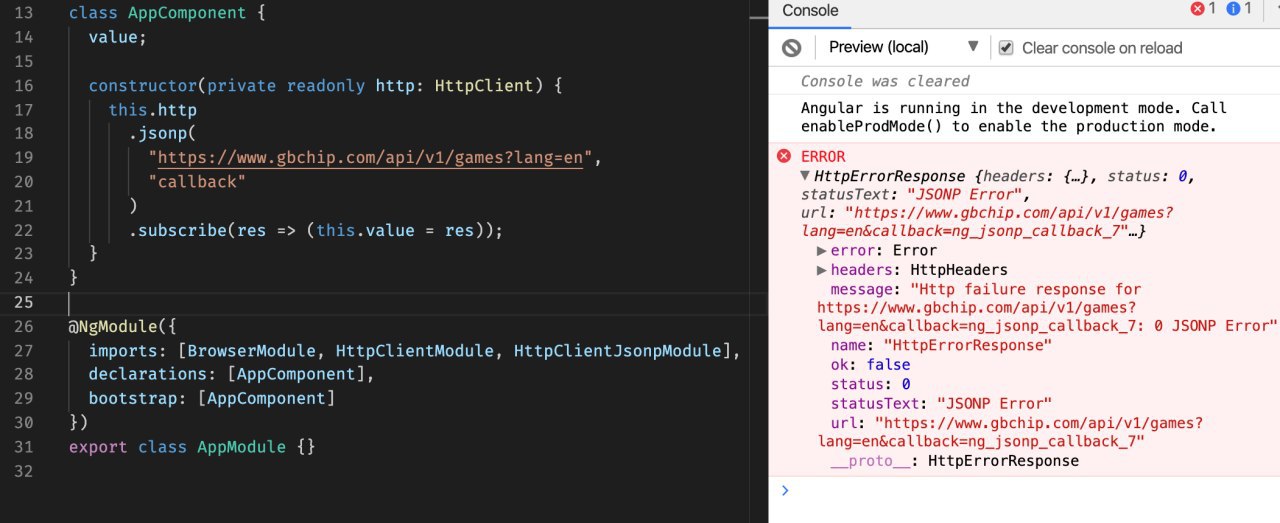Screen dimensions: 1280x523
Task: Click HttpClientJsonpModule in imports array
Action: tap(617, 350)
